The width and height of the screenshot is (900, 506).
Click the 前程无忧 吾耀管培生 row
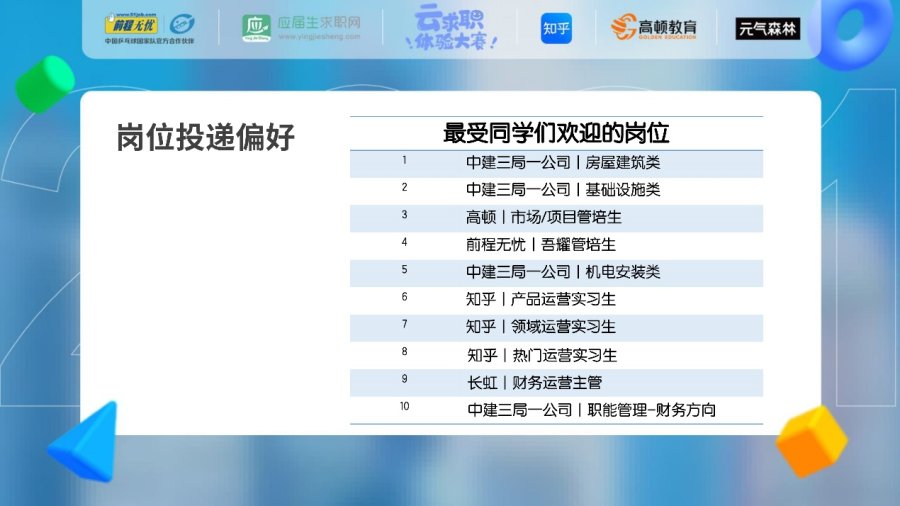tap(556, 244)
